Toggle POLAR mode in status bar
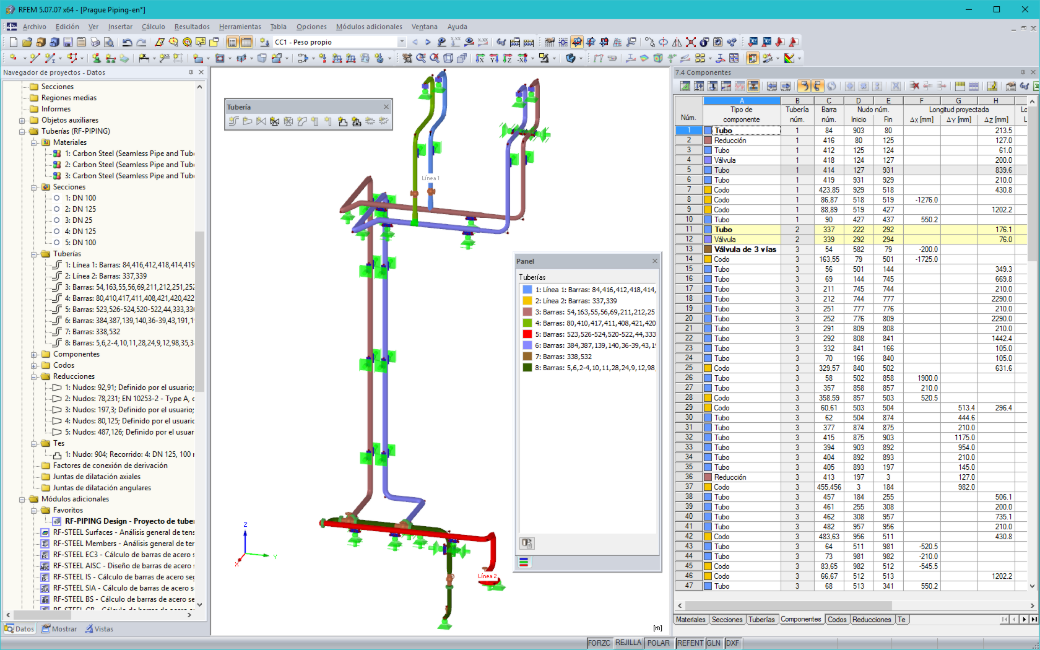This screenshot has height=650, width=1040. [658, 643]
